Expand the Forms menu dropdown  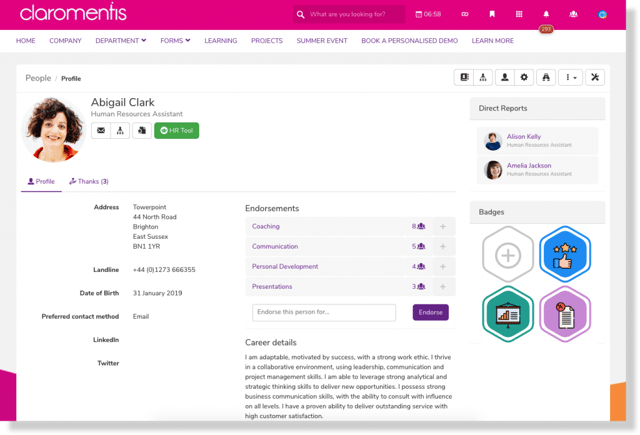pos(175,41)
